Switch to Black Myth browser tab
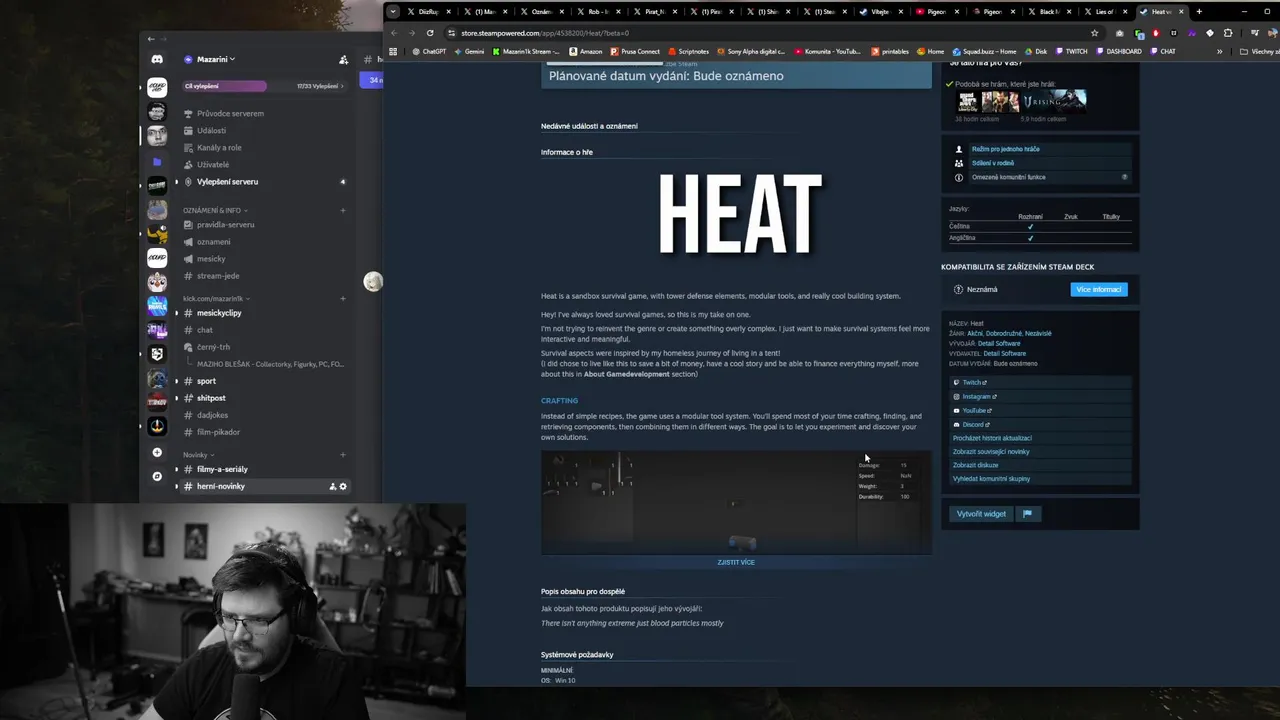This screenshot has height=720, width=1280. (x=1047, y=12)
